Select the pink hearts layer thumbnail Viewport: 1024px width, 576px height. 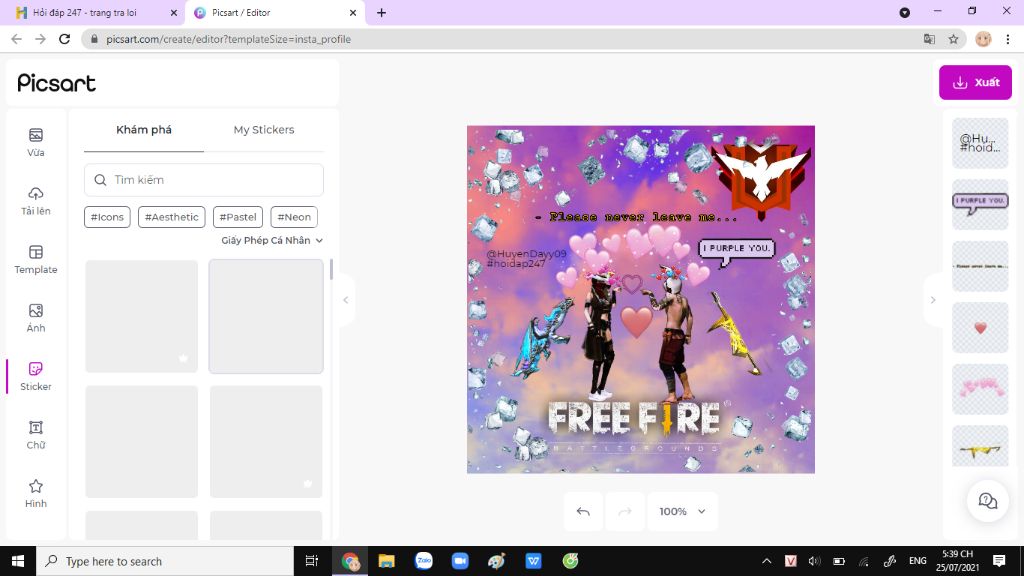[980, 389]
